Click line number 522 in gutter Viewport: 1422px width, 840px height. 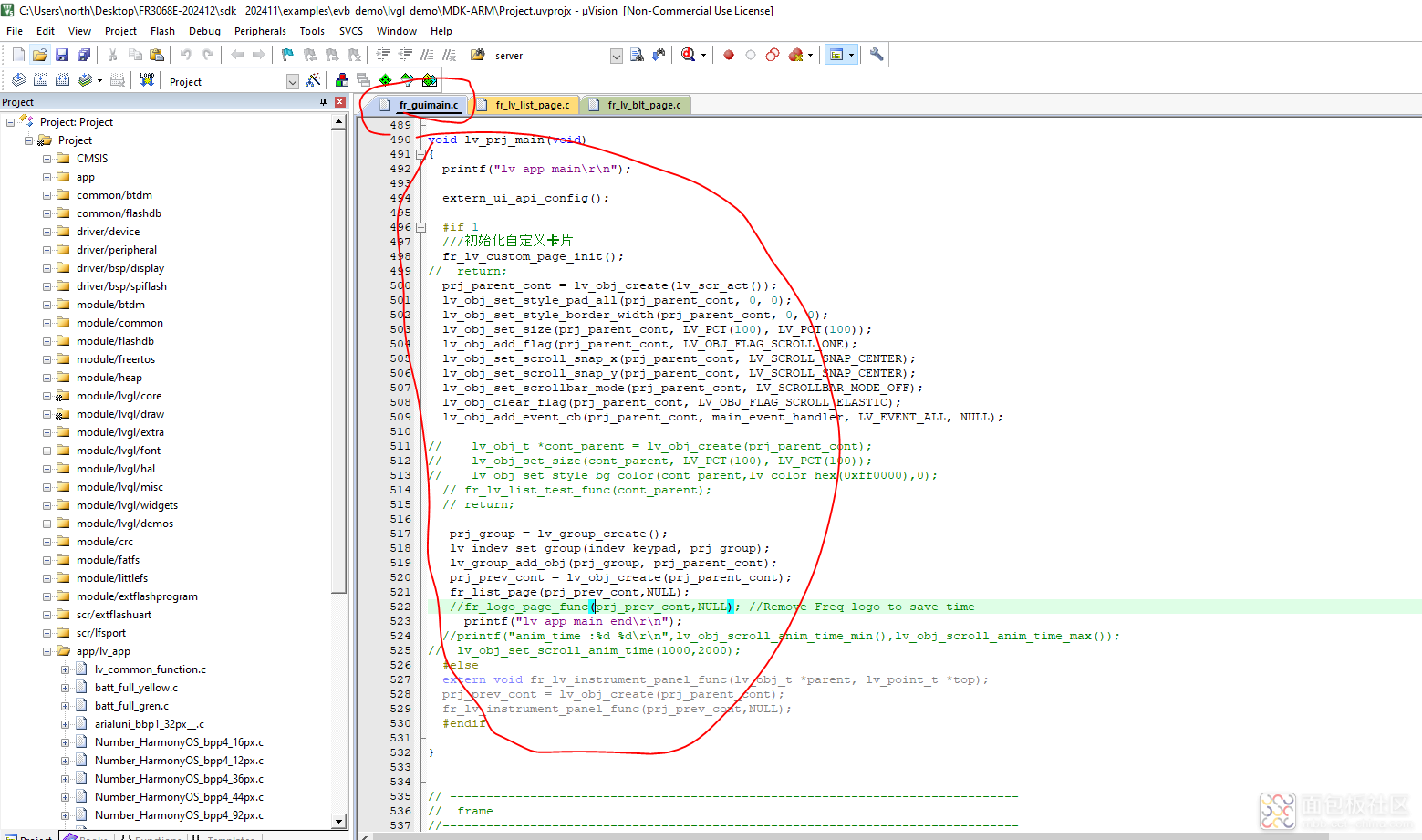point(400,607)
